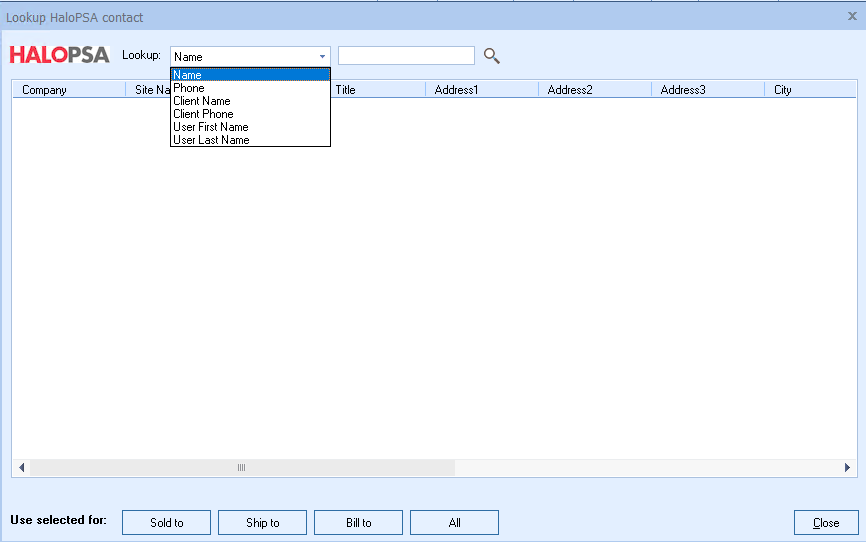Pick User Last Name lookup option

point(249,140)
